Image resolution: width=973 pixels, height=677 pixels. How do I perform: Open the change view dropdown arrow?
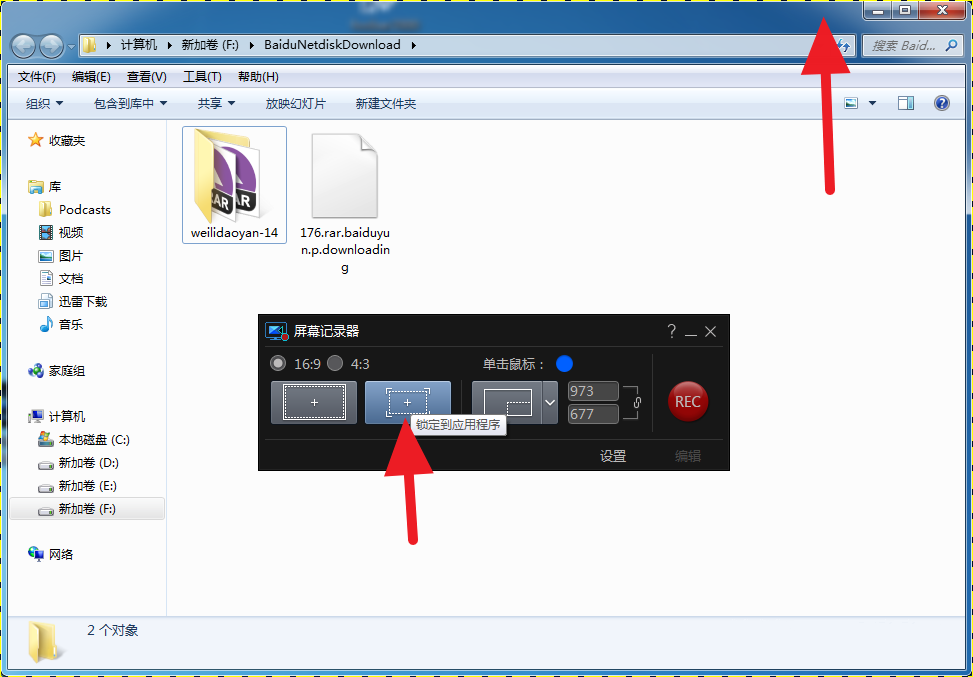point(870,102)
